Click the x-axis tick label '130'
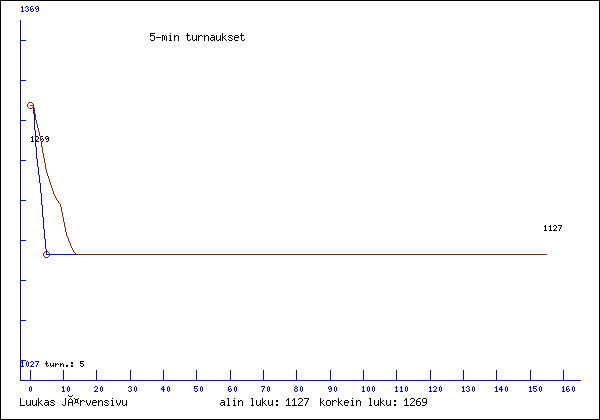The image size is (600, 420). (x=468, y=388)
